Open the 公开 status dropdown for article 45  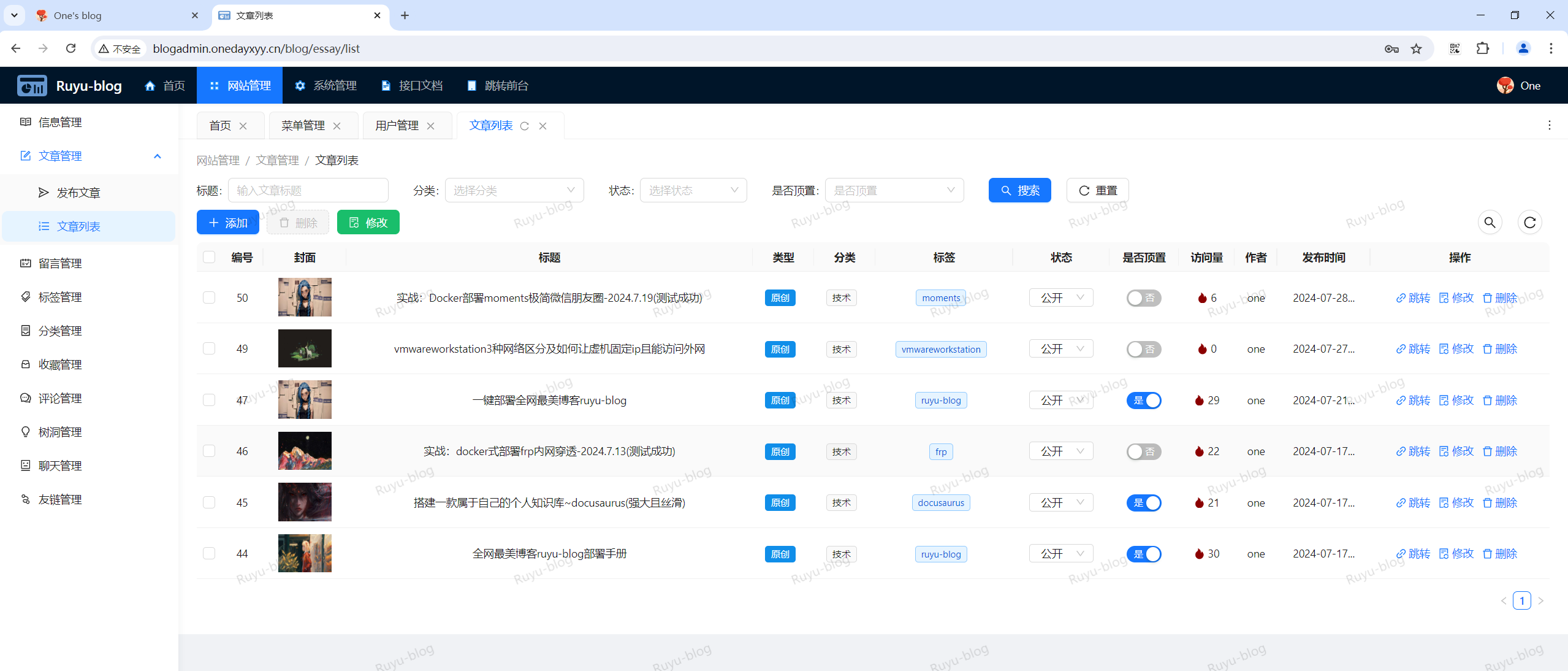tap(1061, 502)
